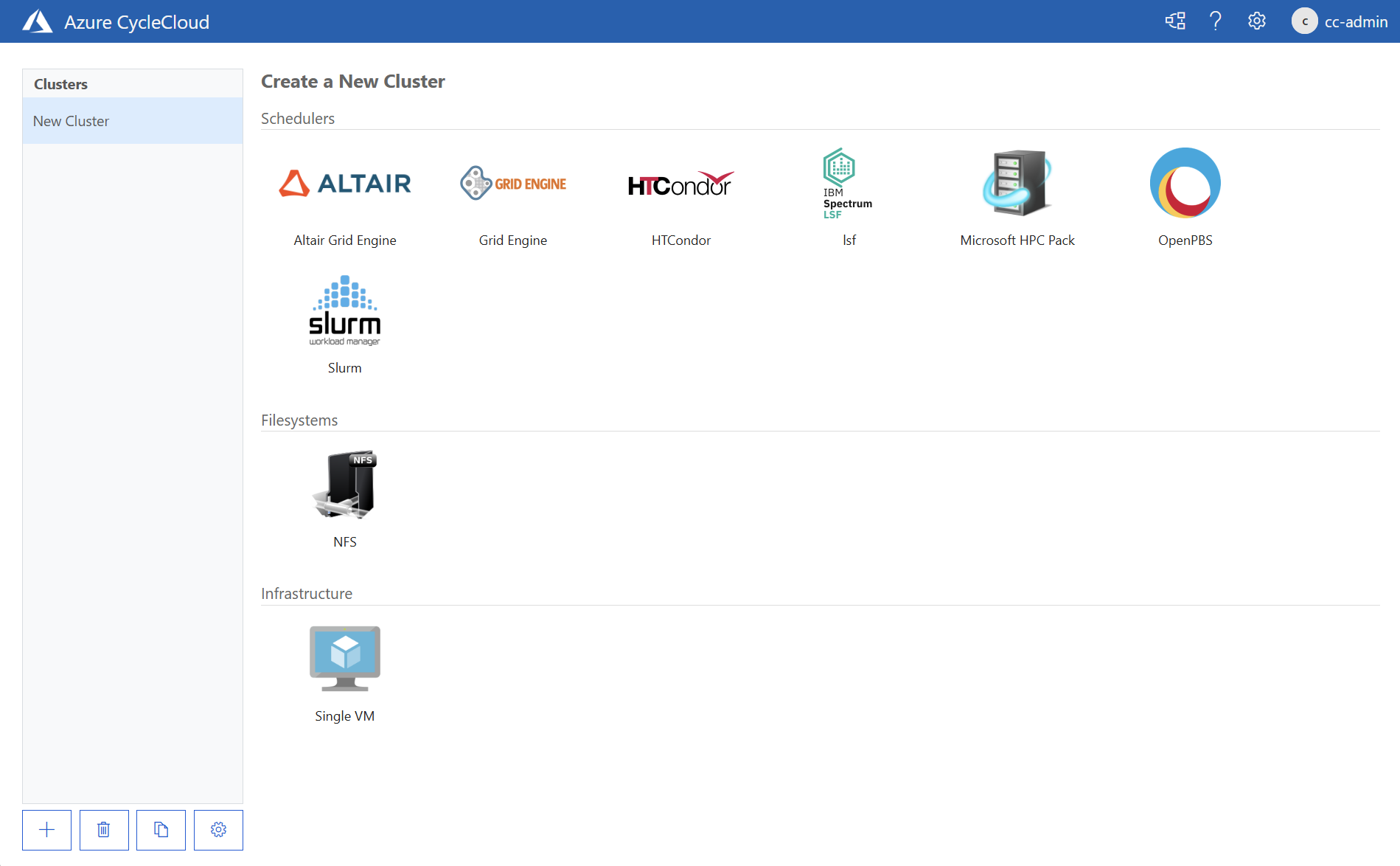The height and width of the screenshot is (866, 1400).
Task: Pick the HTCondor scheduler logo
Action: click(681, 184)
